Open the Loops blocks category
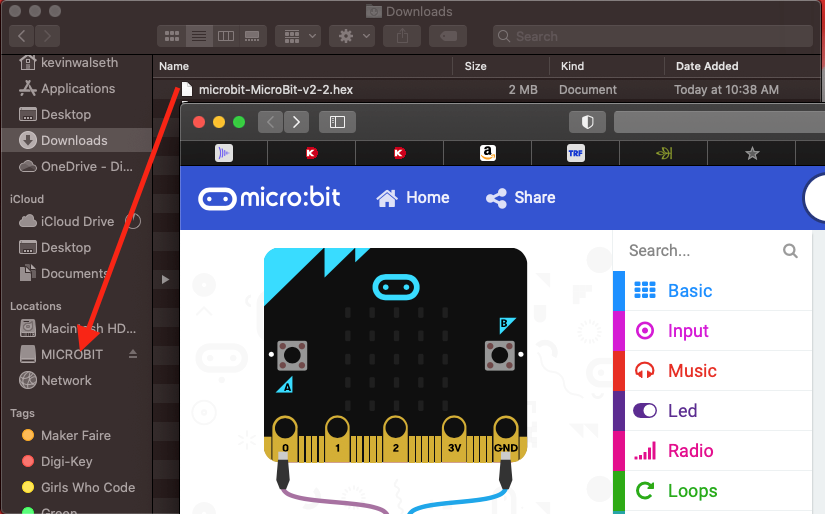 coord(692,491)
